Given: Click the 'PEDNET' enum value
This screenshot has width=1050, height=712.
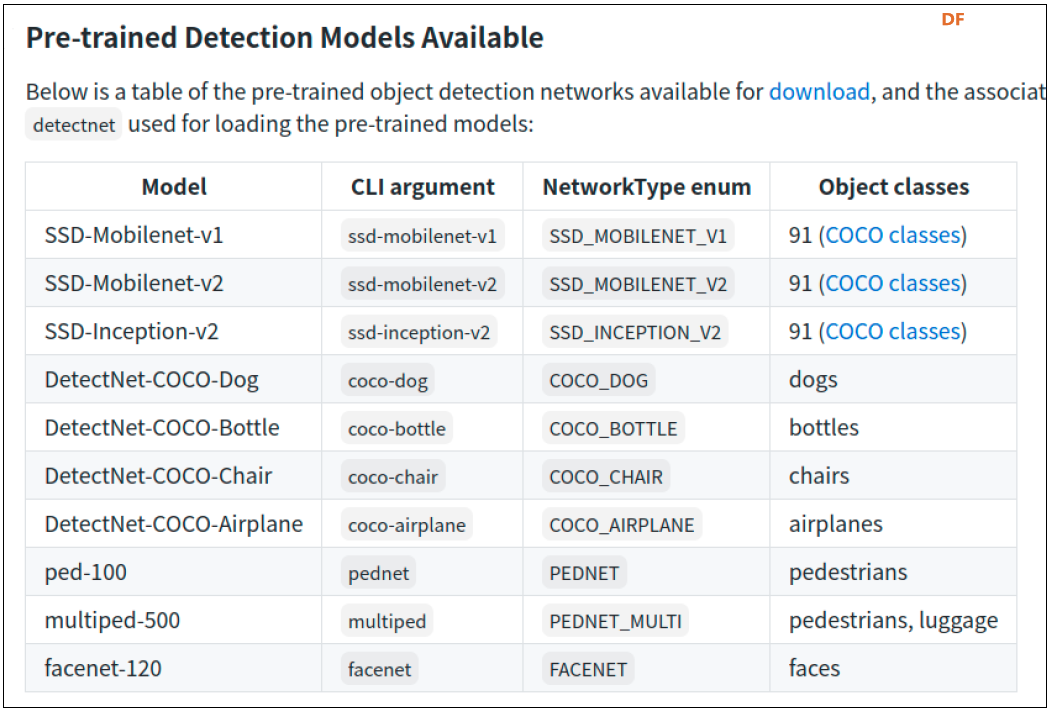Looking at the screenshot, I should click(585, 573).
